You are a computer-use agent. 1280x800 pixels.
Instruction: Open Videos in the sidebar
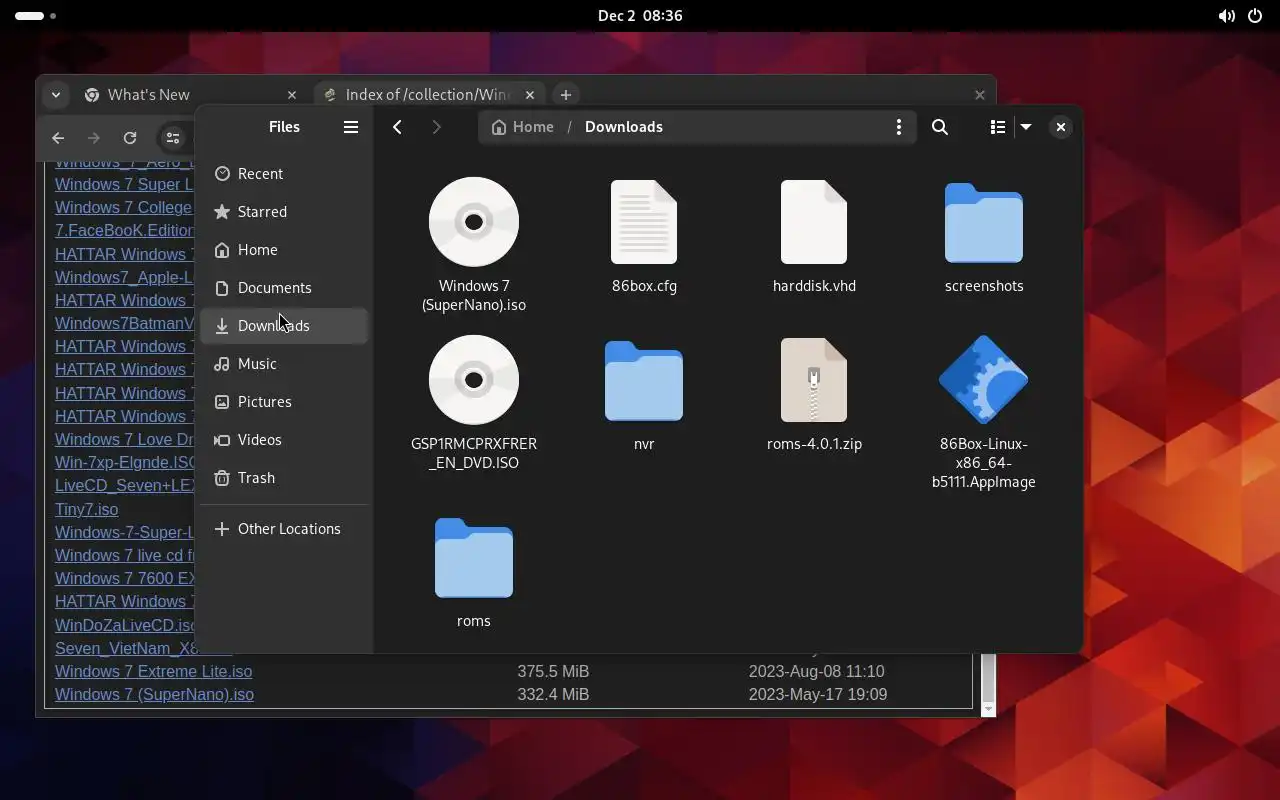pyautogui.click(x=284, y=440)
